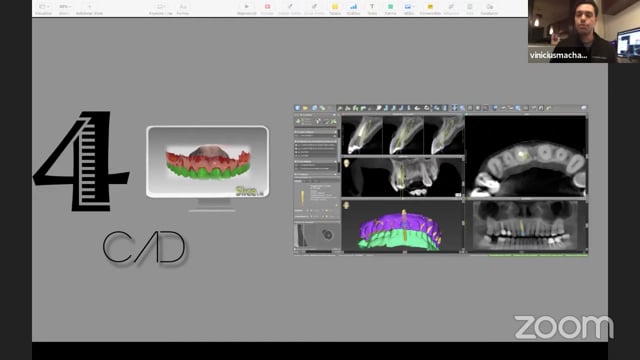Image resolution: width=640 pixels, height=360 pixels.
Task: Click the Keynote Live toolbar icon
Action: [x=160, y=7]
